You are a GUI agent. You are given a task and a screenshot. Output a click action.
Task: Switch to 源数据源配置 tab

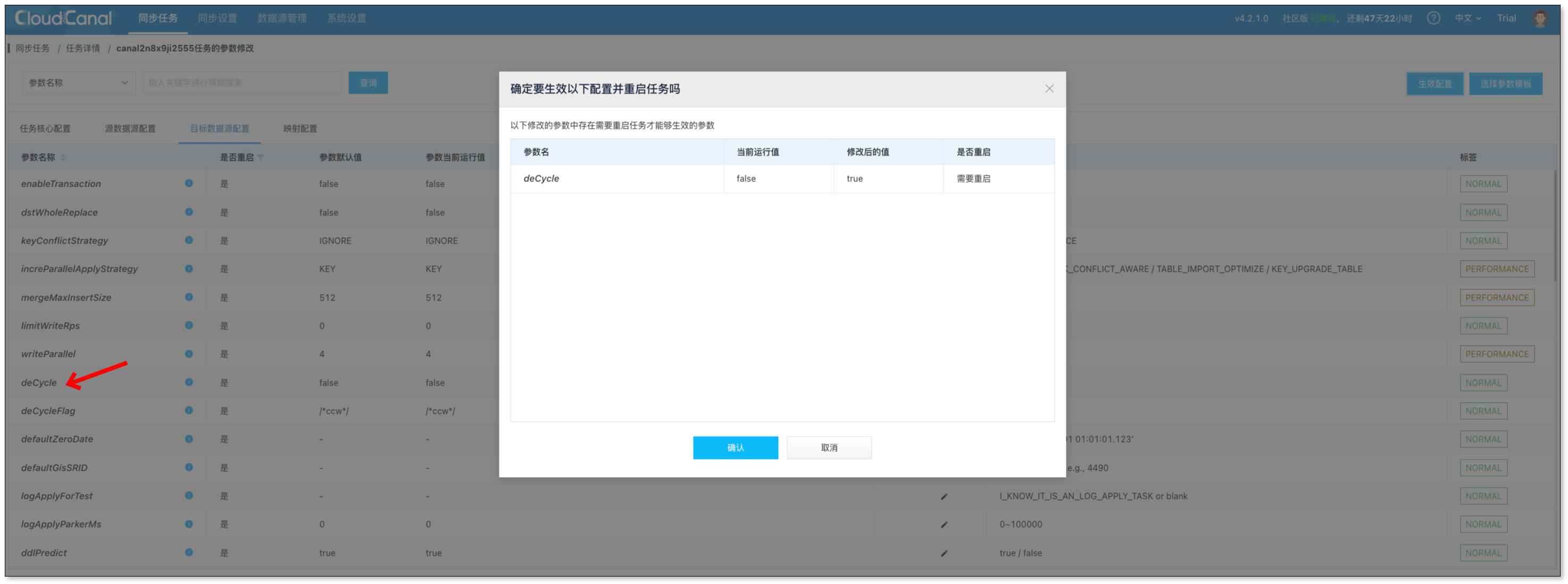point(130,129)
